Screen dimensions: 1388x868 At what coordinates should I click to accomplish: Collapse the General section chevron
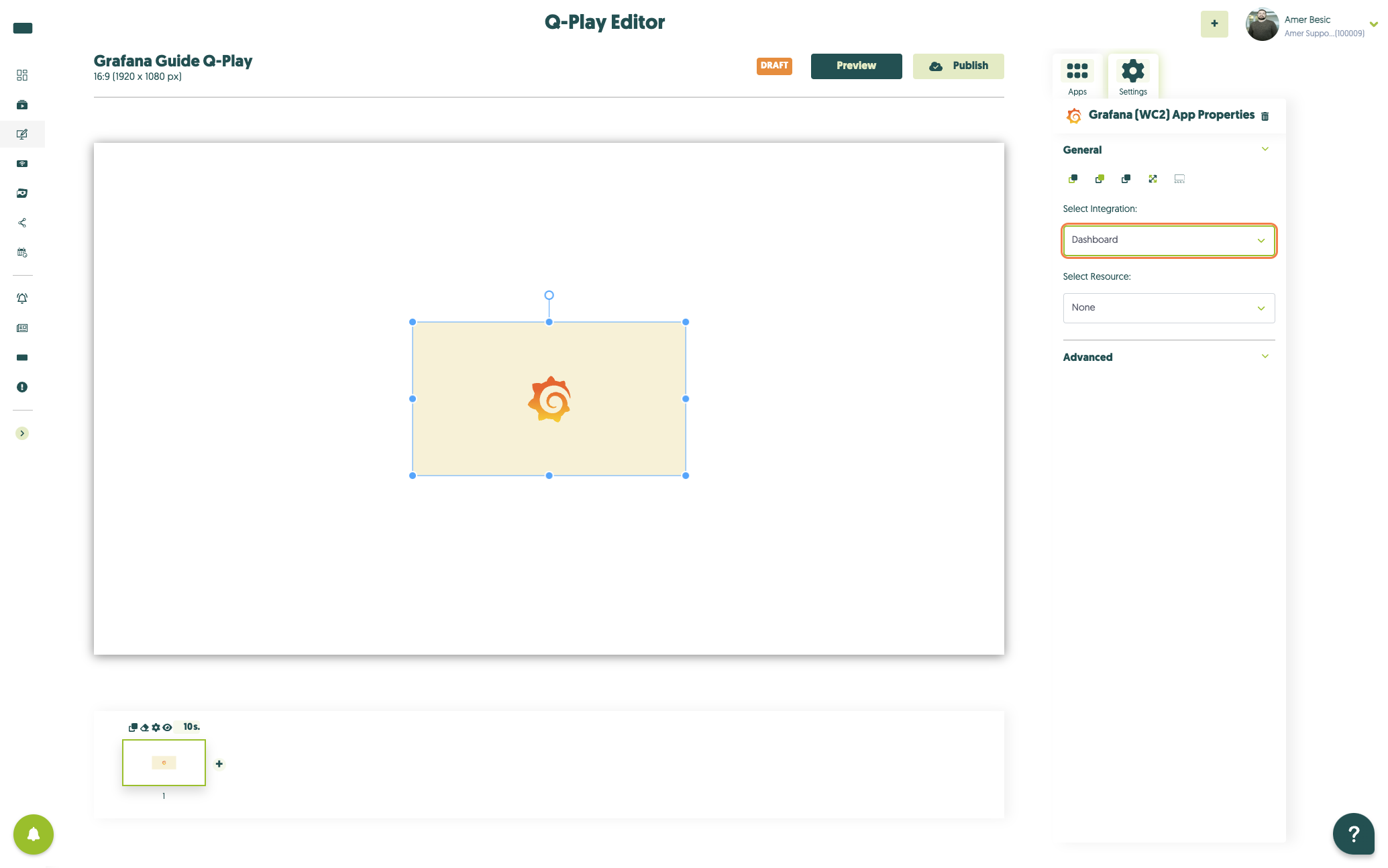1265,149
